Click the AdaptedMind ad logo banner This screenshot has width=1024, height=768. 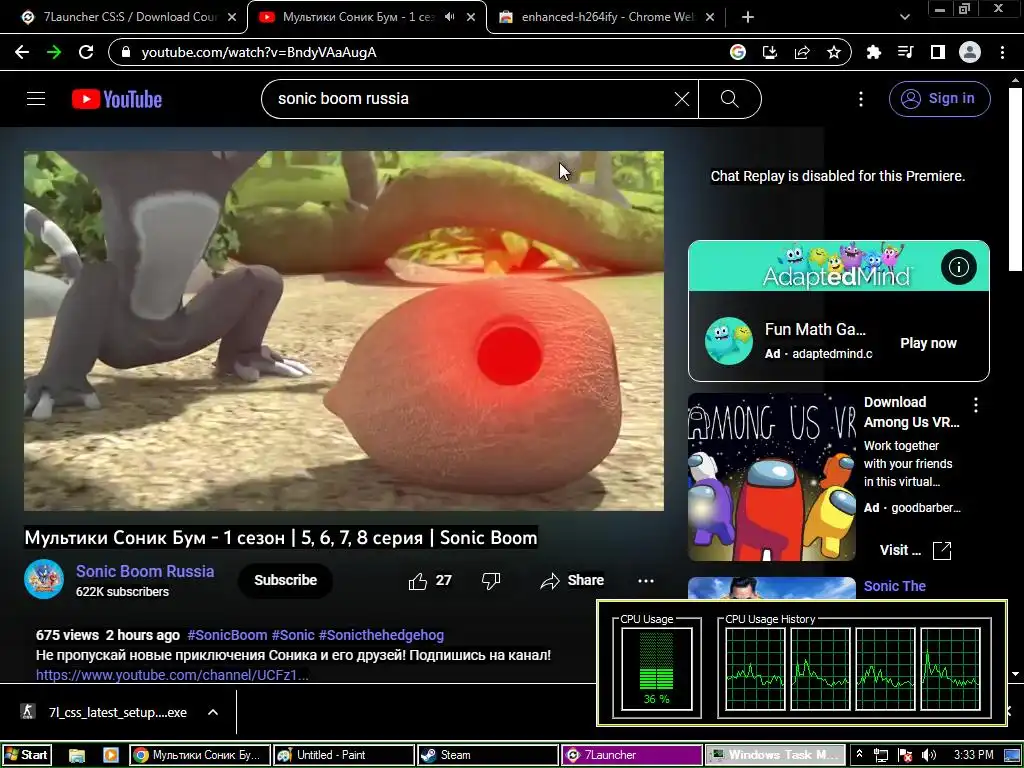839,266
